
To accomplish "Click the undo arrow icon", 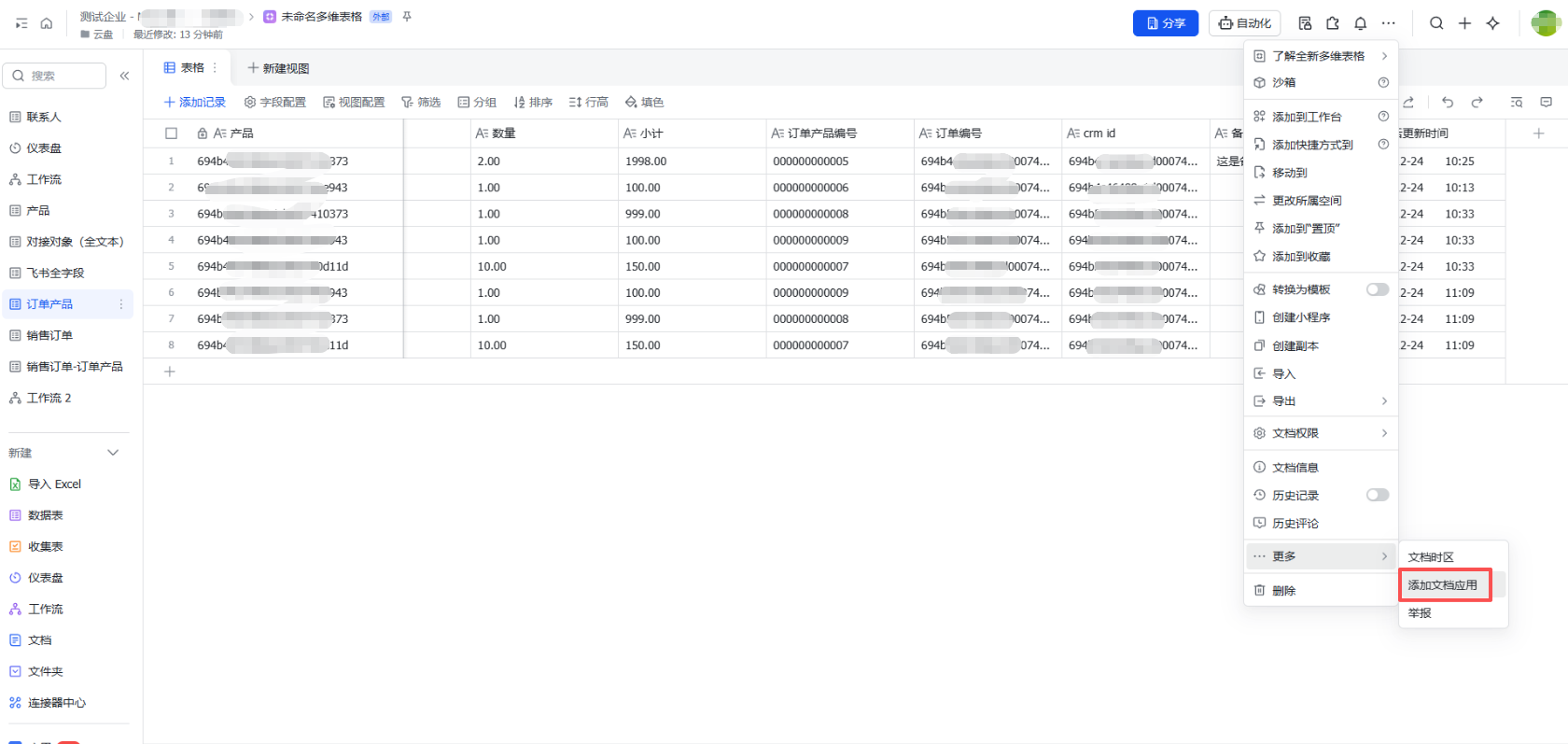I will (1448, 102).
